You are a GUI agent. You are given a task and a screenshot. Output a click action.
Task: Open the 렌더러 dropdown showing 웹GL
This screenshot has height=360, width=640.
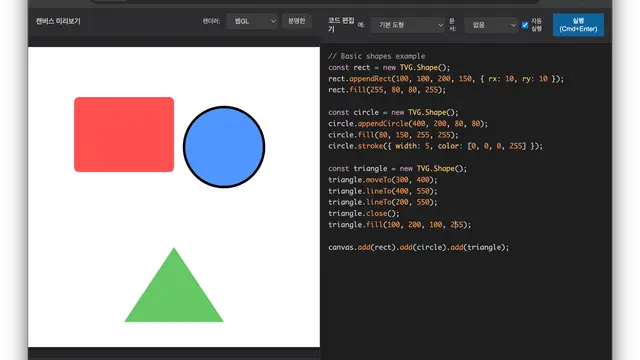point(252,21)
